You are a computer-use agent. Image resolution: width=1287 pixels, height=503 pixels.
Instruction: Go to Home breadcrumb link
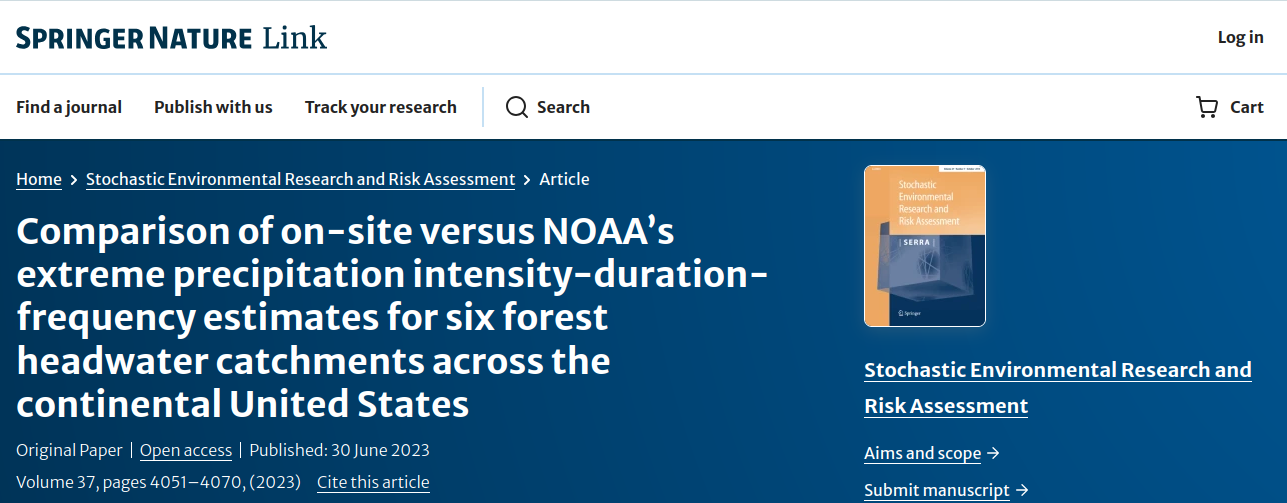click(x=39, y=179)
